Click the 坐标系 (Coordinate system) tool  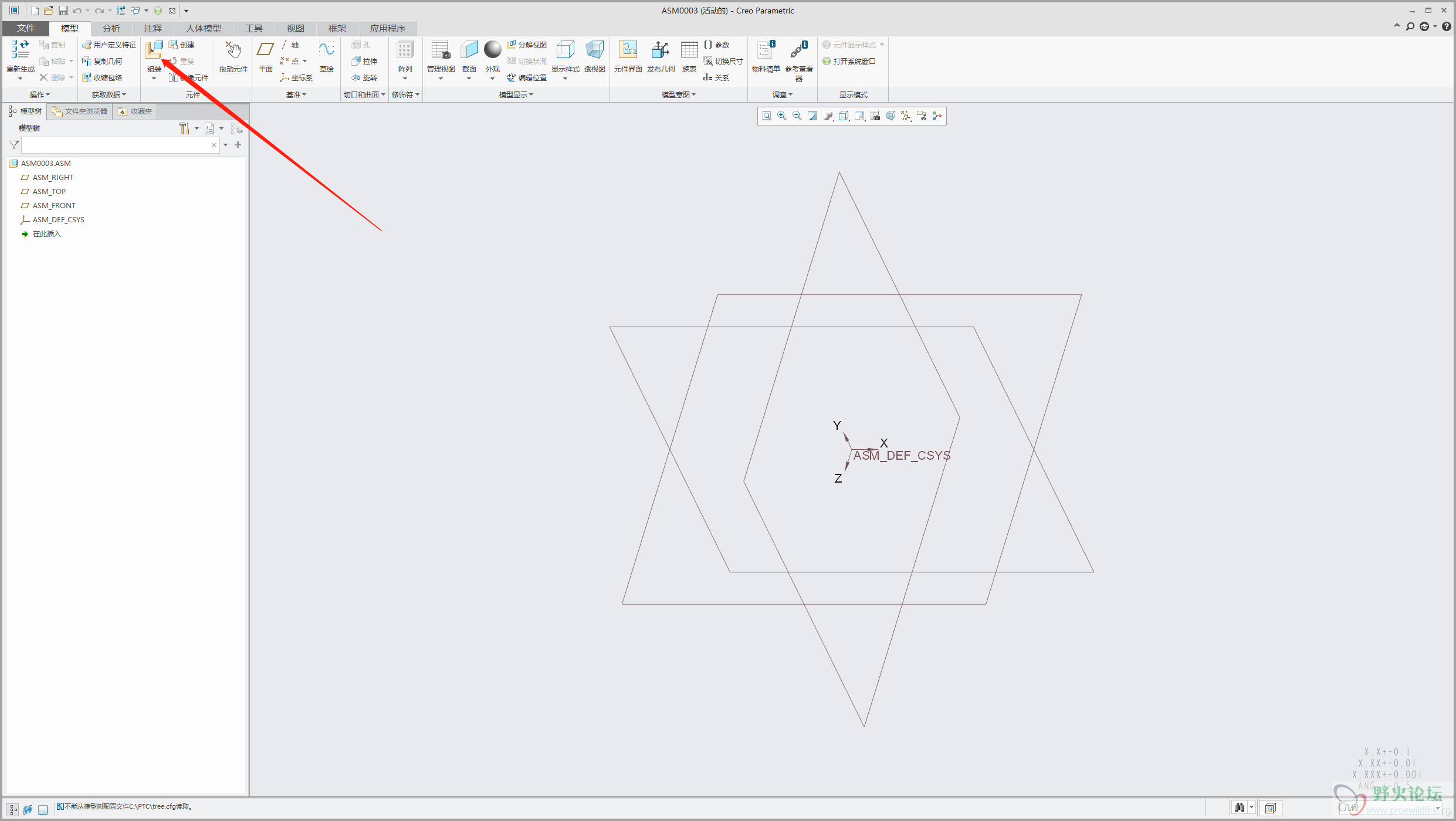(x=296, y=77)
